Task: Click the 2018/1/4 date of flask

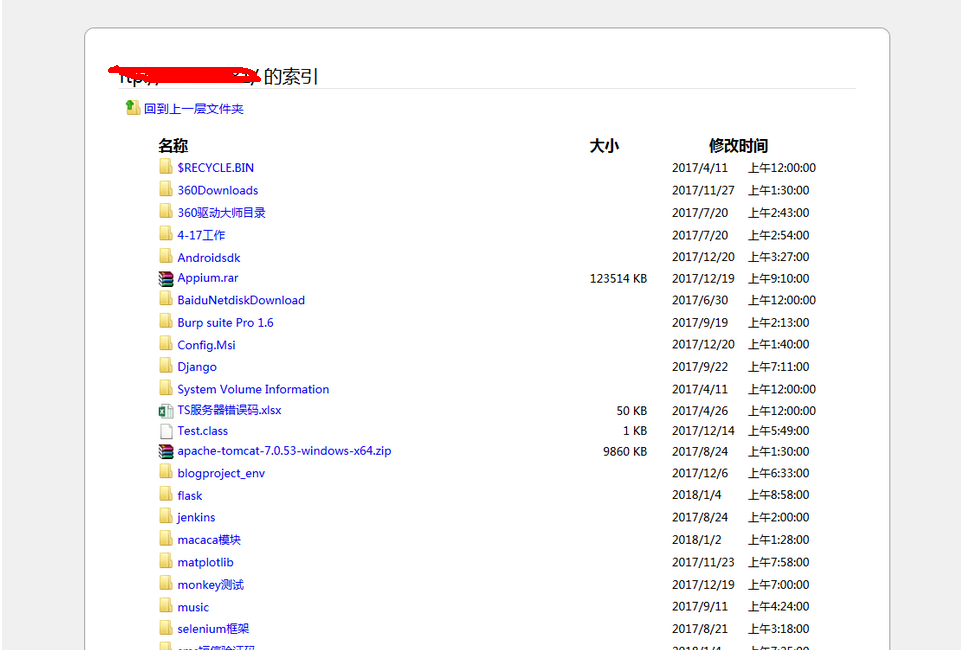Action: (697, 495)
